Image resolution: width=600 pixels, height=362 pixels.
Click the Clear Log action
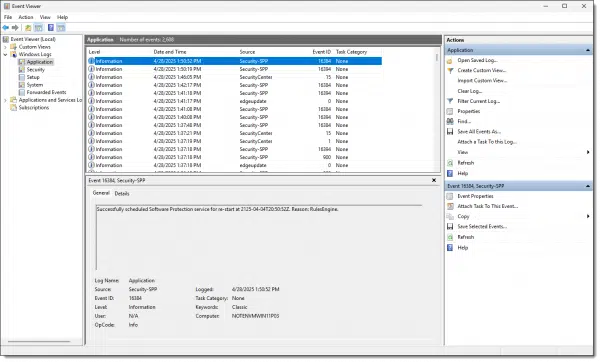coord(470,91)
